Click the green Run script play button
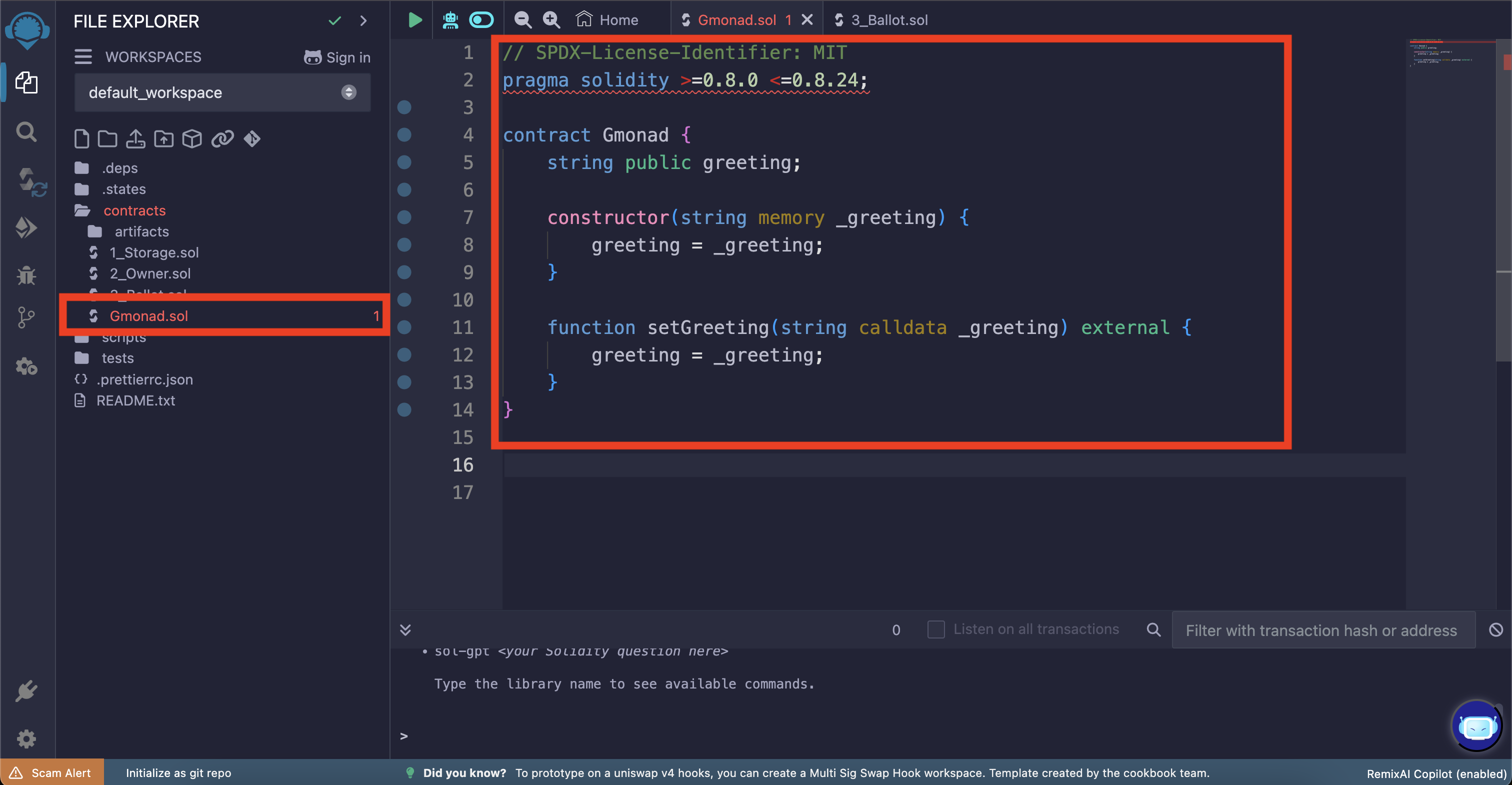 [x=414, y=20]
